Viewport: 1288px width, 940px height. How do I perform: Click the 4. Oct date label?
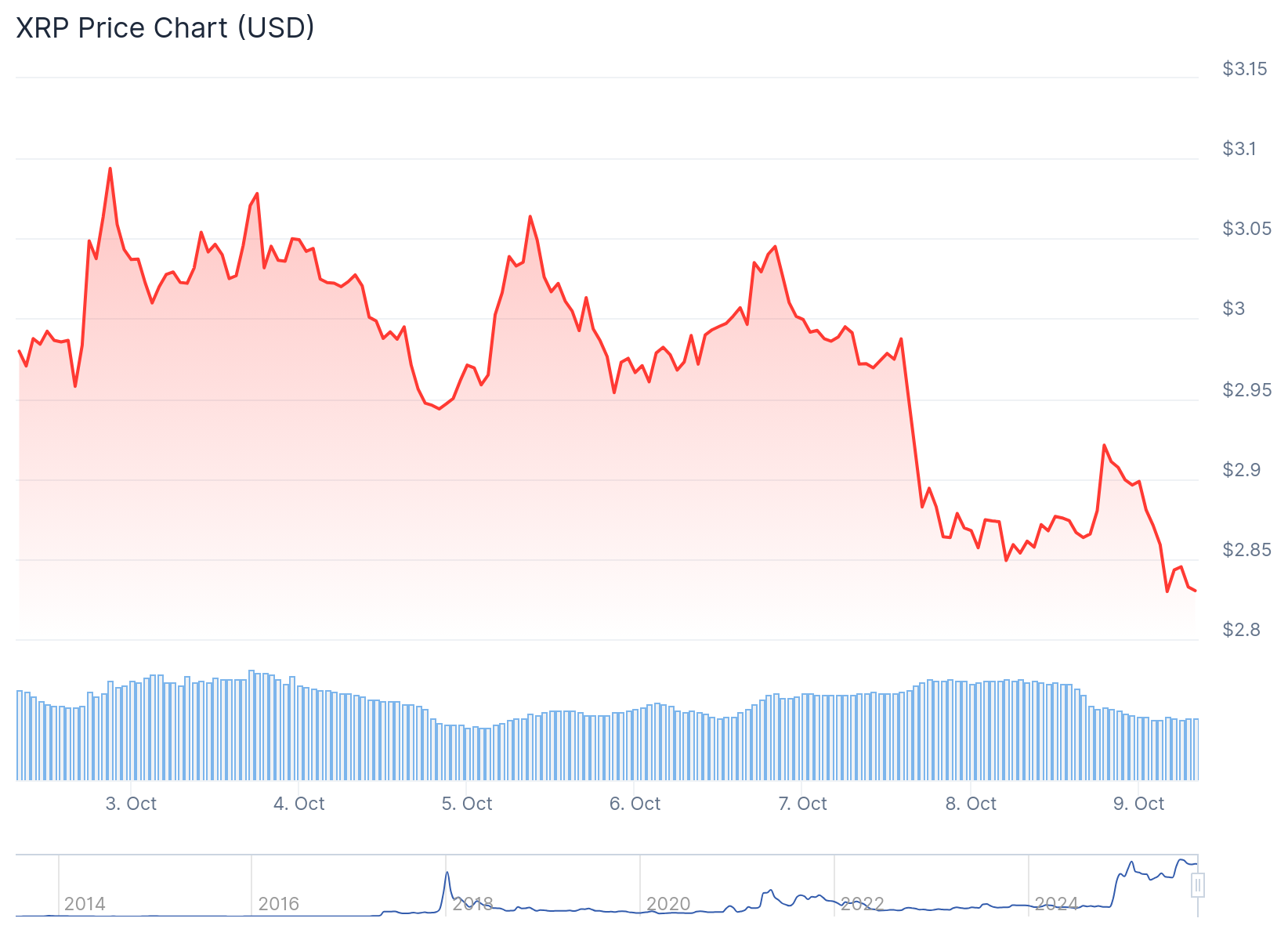coord(298,804)
